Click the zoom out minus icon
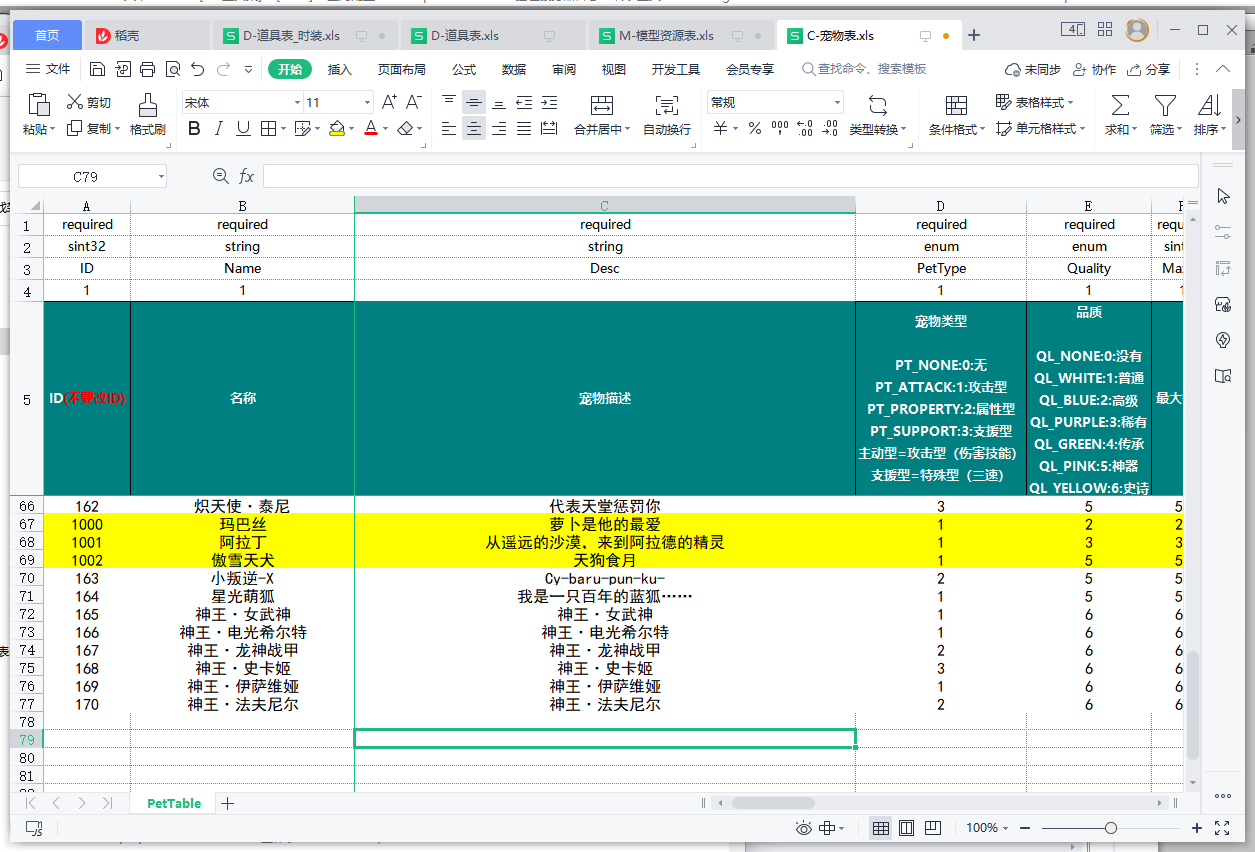The image size is (1255, 852). [1024, 828]
